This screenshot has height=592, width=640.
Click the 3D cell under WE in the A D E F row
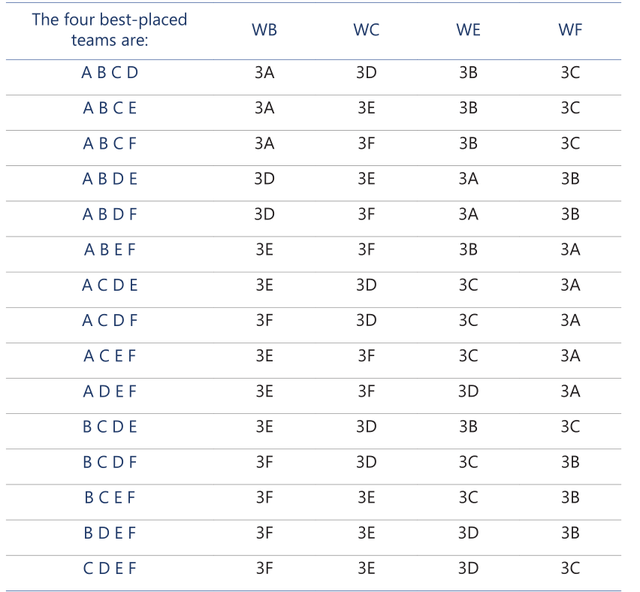(x=468, y=392)
